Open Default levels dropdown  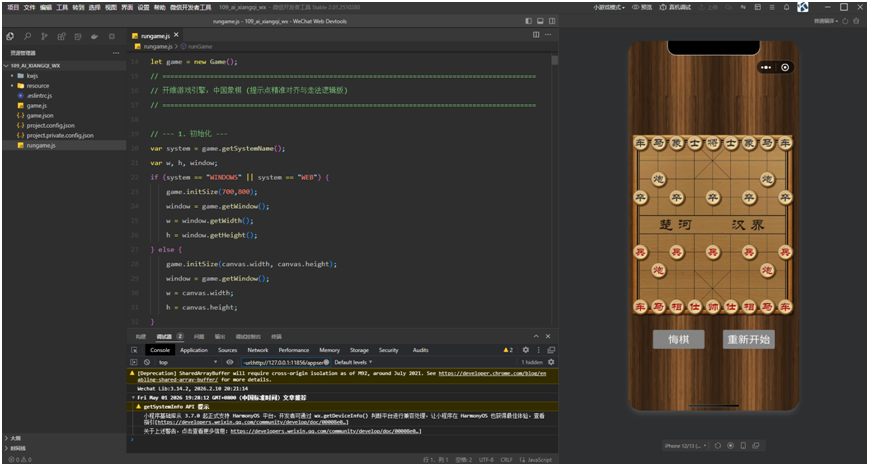353,362
